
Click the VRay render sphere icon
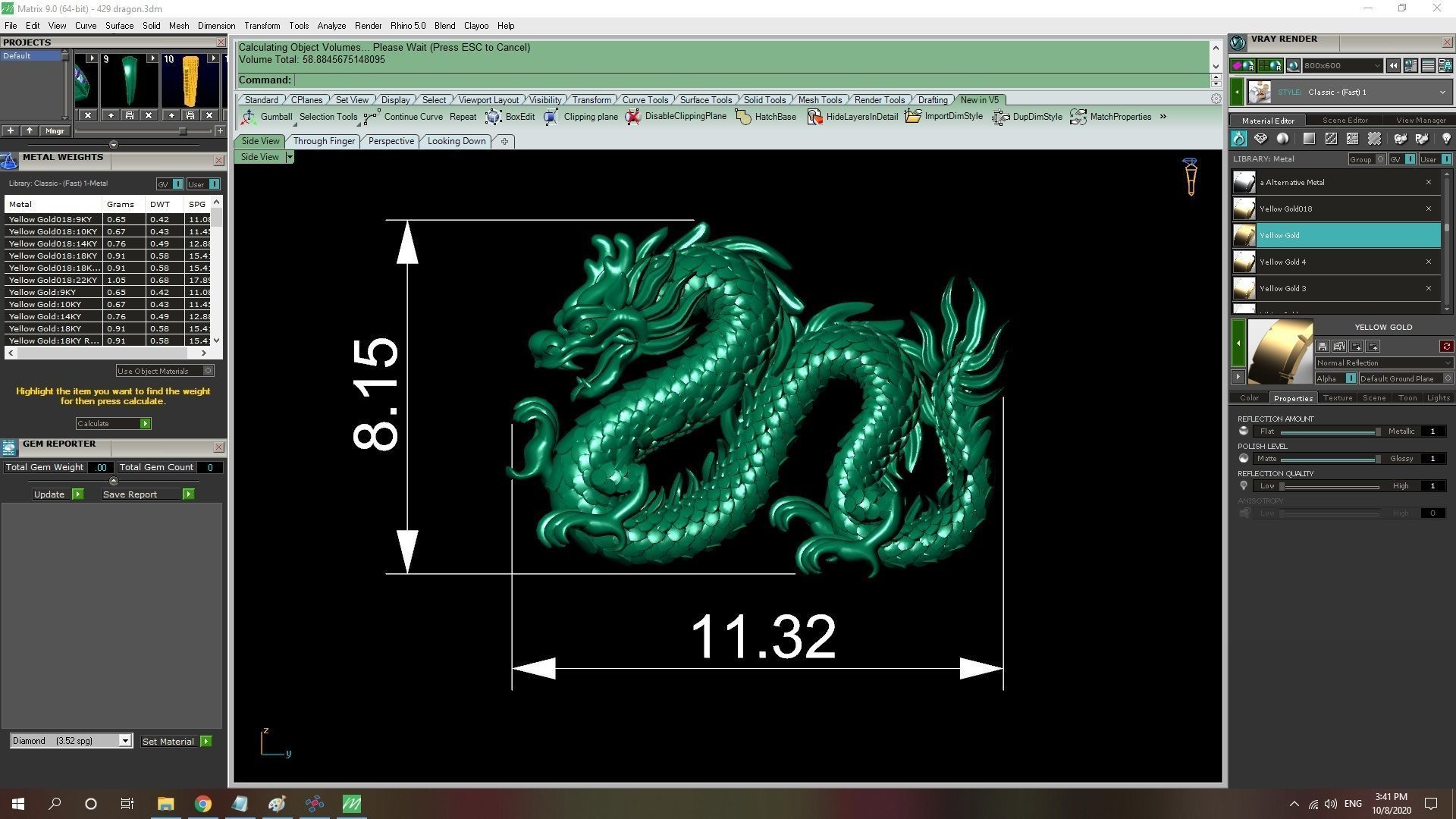point(1293,66)
